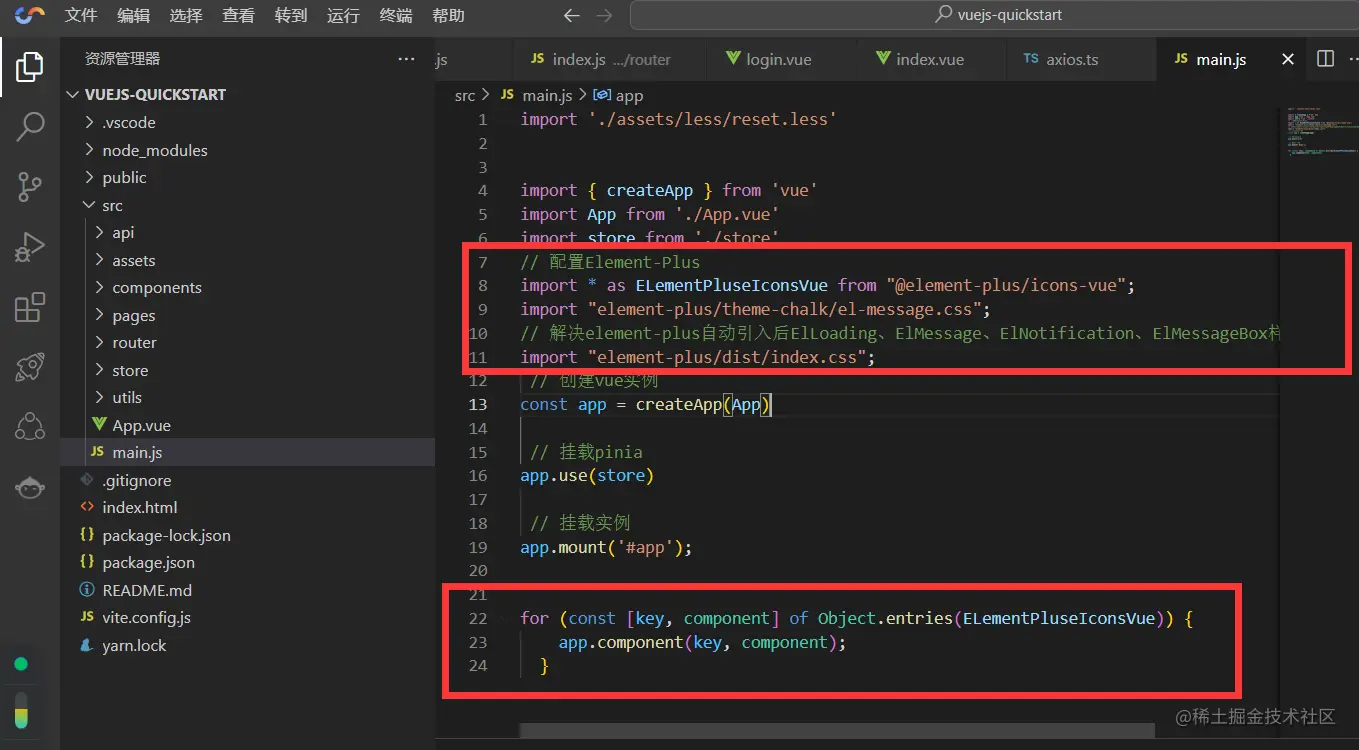Click the rocket icon in activity bar
The width and height of the screenshot is (1359, 750).
[30, 367]
